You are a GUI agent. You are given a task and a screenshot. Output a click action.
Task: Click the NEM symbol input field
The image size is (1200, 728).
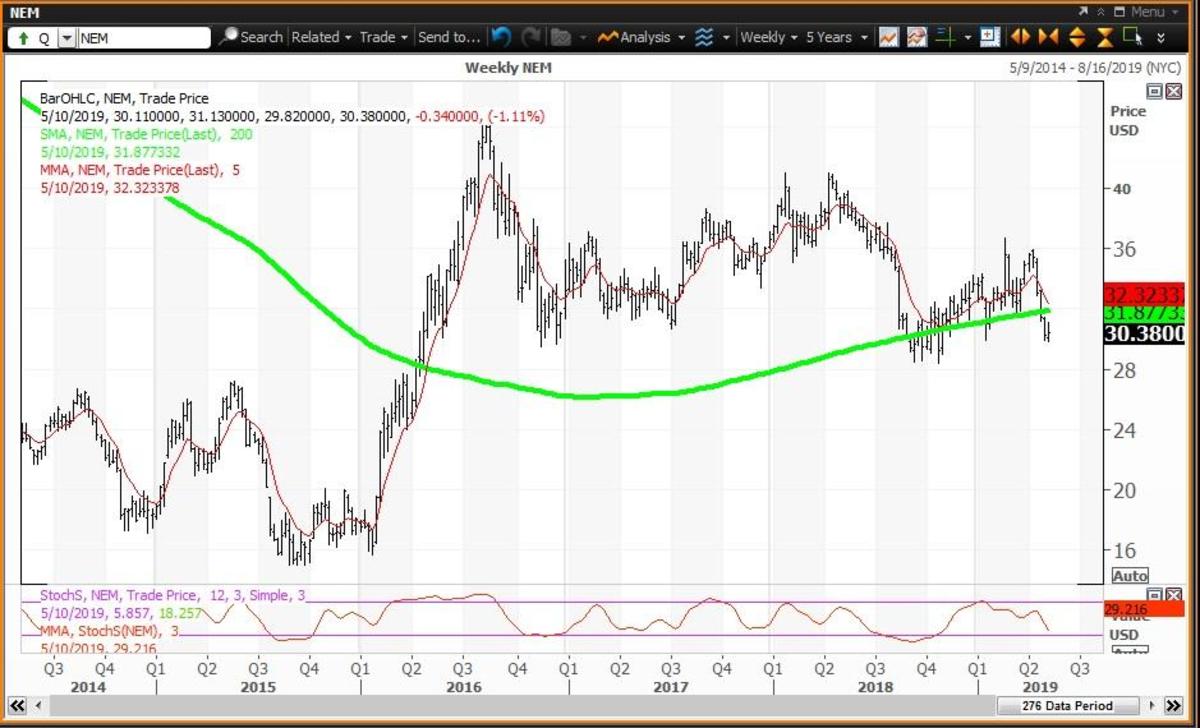pyautogui.click(x=143, y=38)
